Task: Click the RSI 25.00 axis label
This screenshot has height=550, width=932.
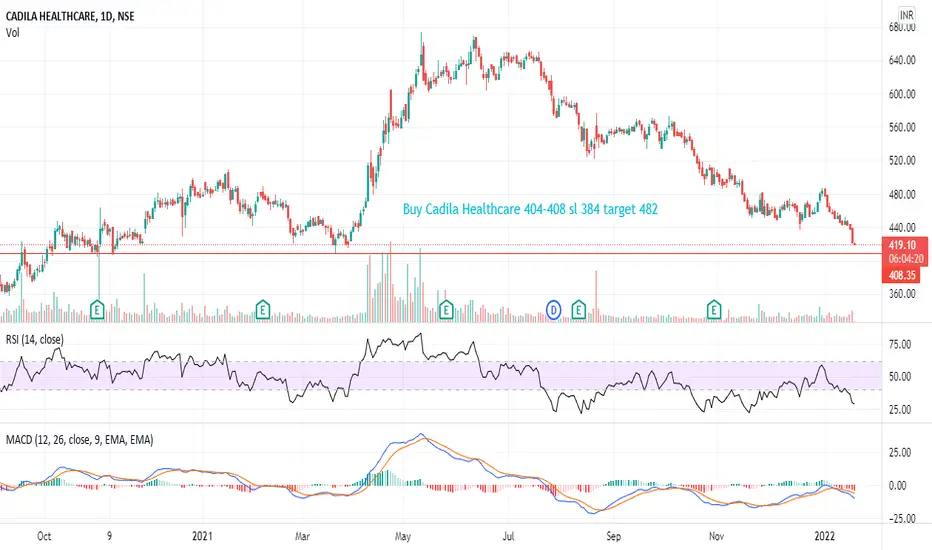Action: 899,410
